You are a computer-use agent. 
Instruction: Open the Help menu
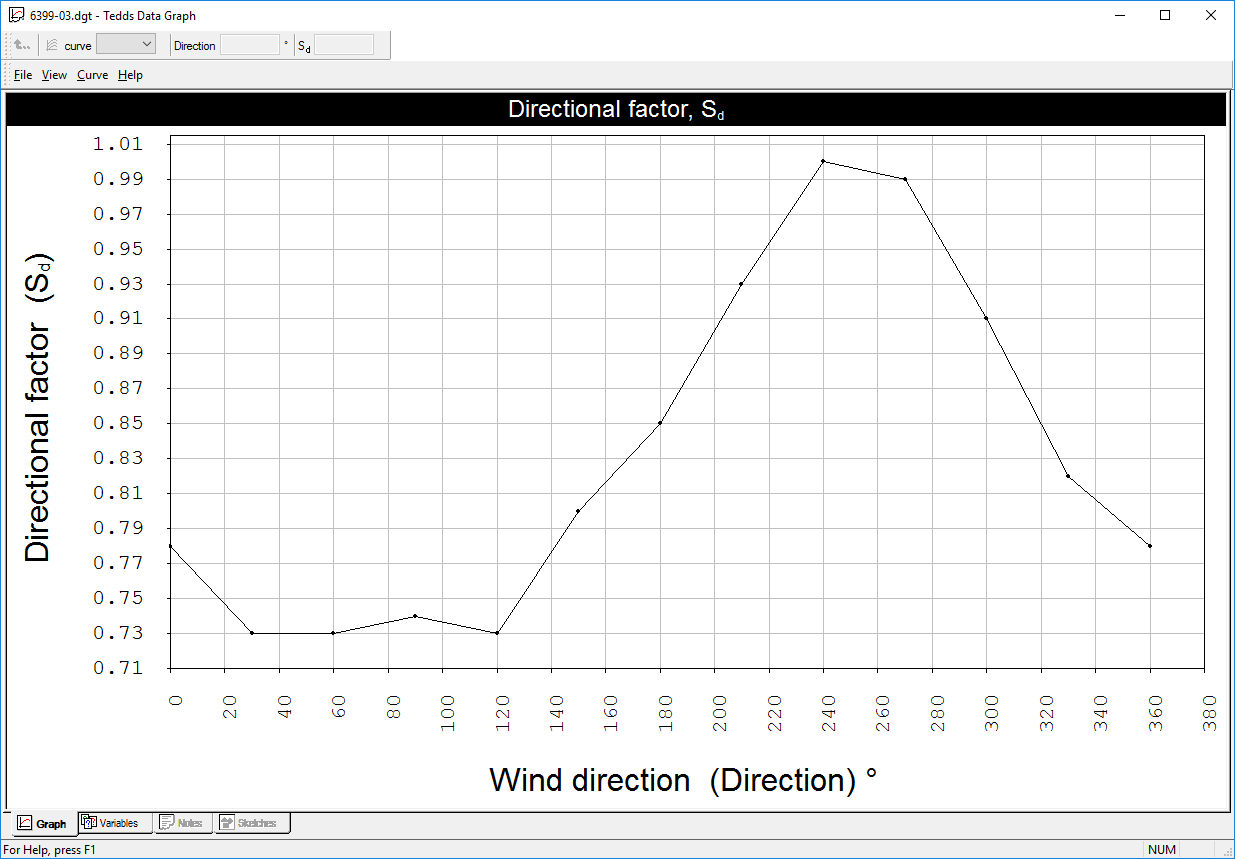click(129, 74)
